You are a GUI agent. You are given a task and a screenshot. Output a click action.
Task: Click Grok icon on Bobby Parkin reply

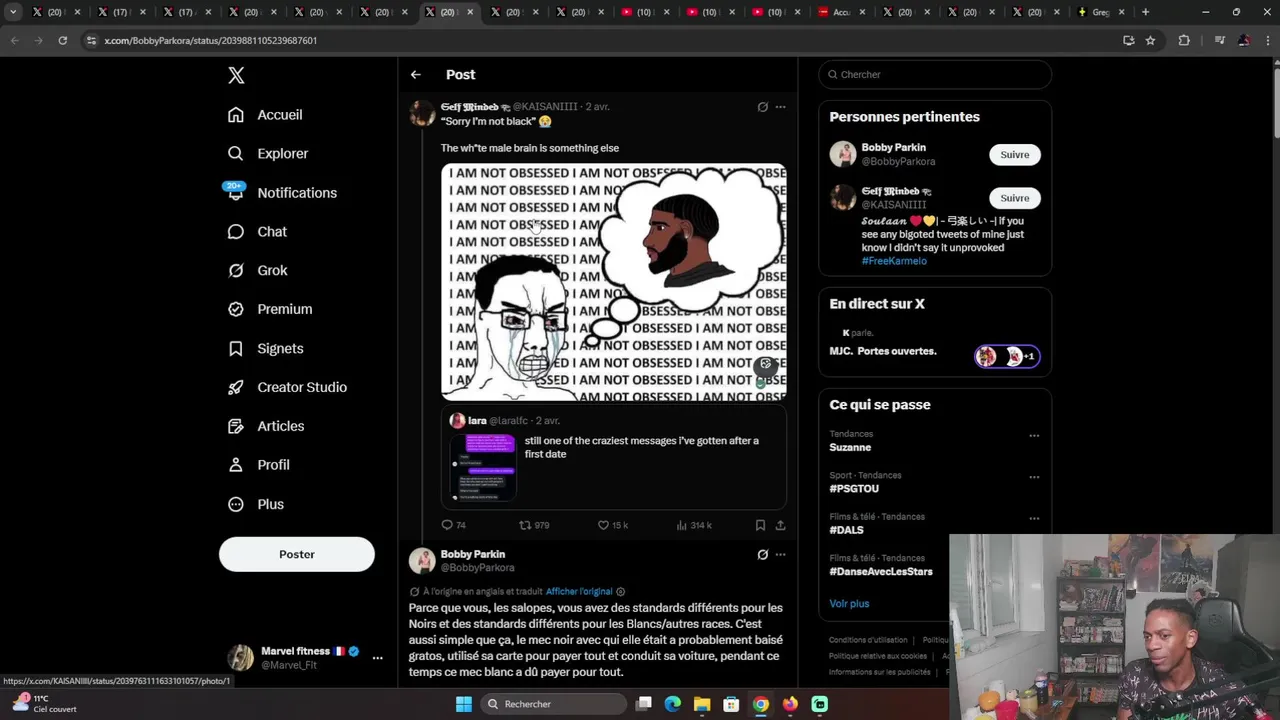point(762,555)
